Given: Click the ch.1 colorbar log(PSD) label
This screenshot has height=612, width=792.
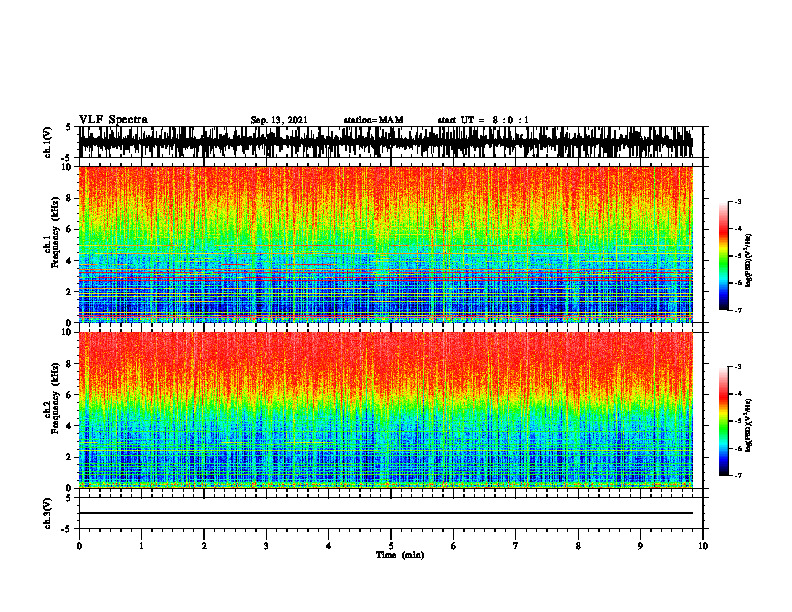Looking at the screenshot, I should click(x=749, y=261).
